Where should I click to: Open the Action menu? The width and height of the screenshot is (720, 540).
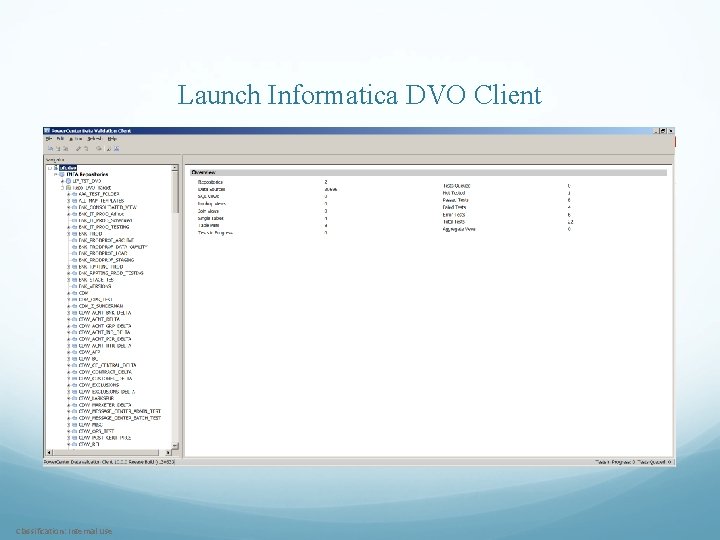point(76,138)
